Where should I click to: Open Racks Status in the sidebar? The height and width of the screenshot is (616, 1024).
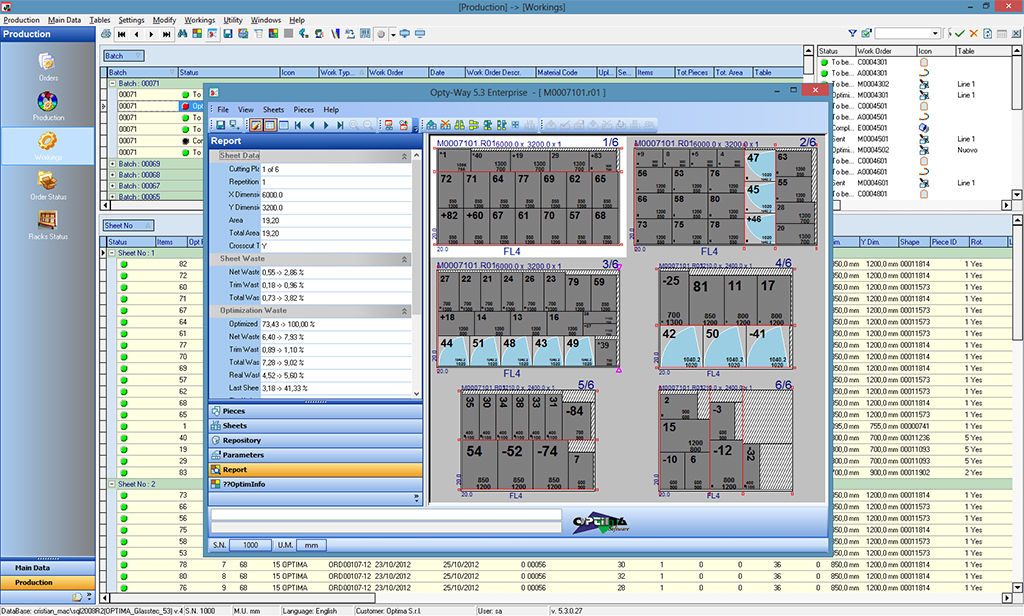tap(48, 225)
